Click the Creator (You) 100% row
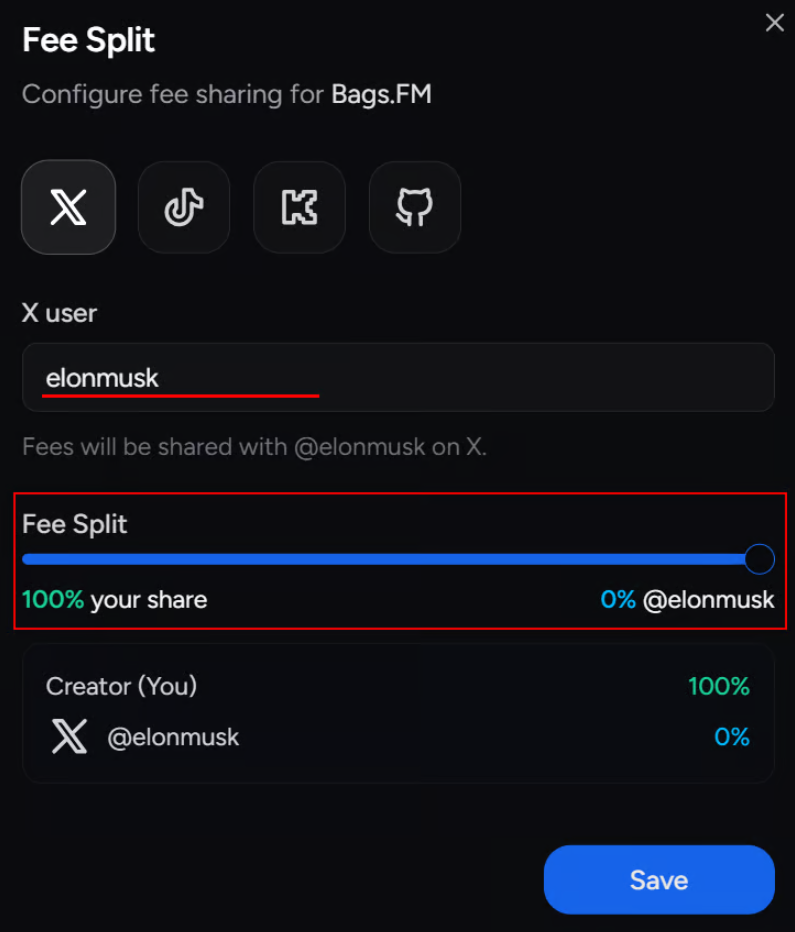Image resolution: width=795 pixels, height=932 pixels. 398,687
